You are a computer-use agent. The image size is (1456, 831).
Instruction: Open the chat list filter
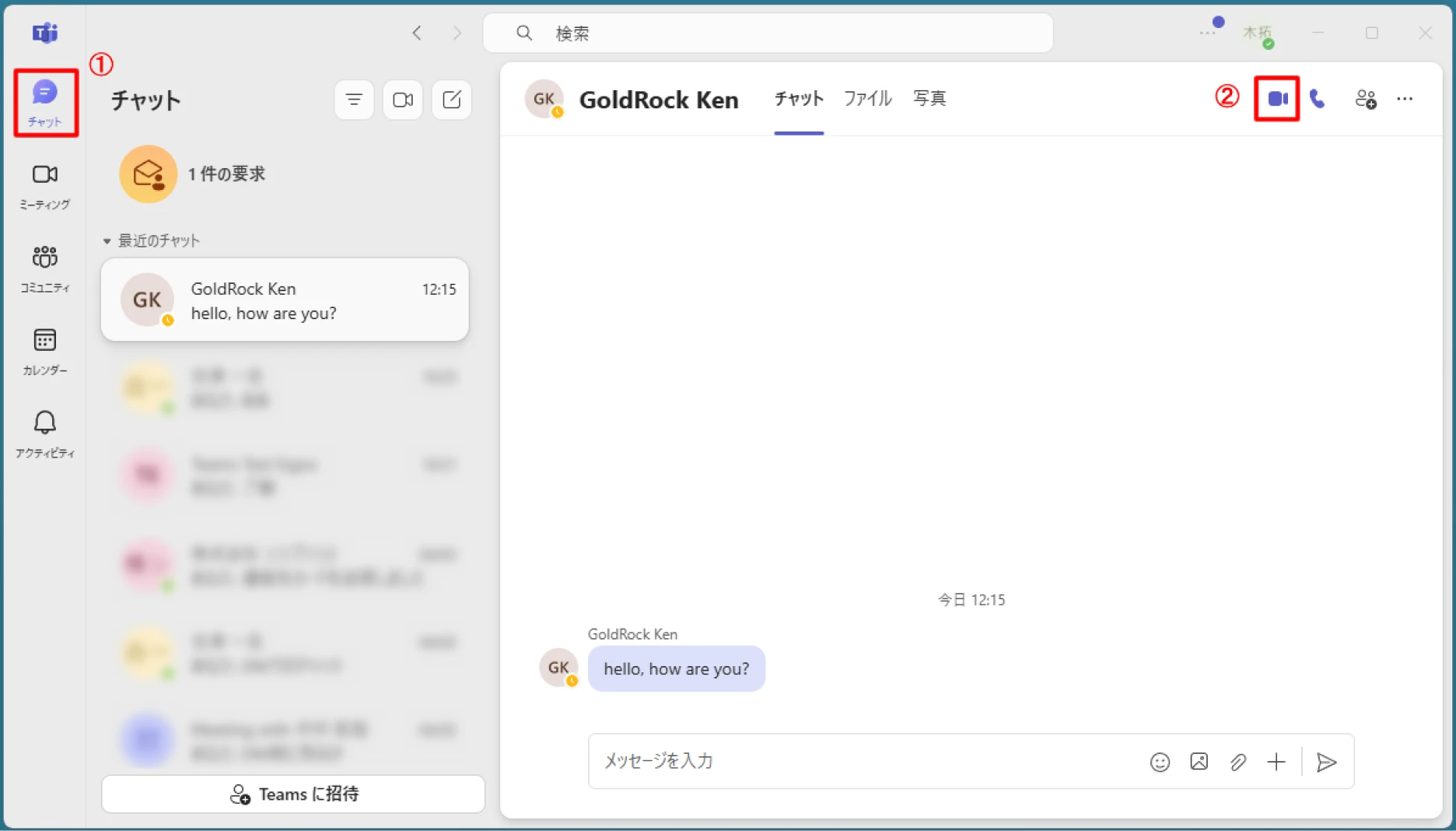(354, 100)
